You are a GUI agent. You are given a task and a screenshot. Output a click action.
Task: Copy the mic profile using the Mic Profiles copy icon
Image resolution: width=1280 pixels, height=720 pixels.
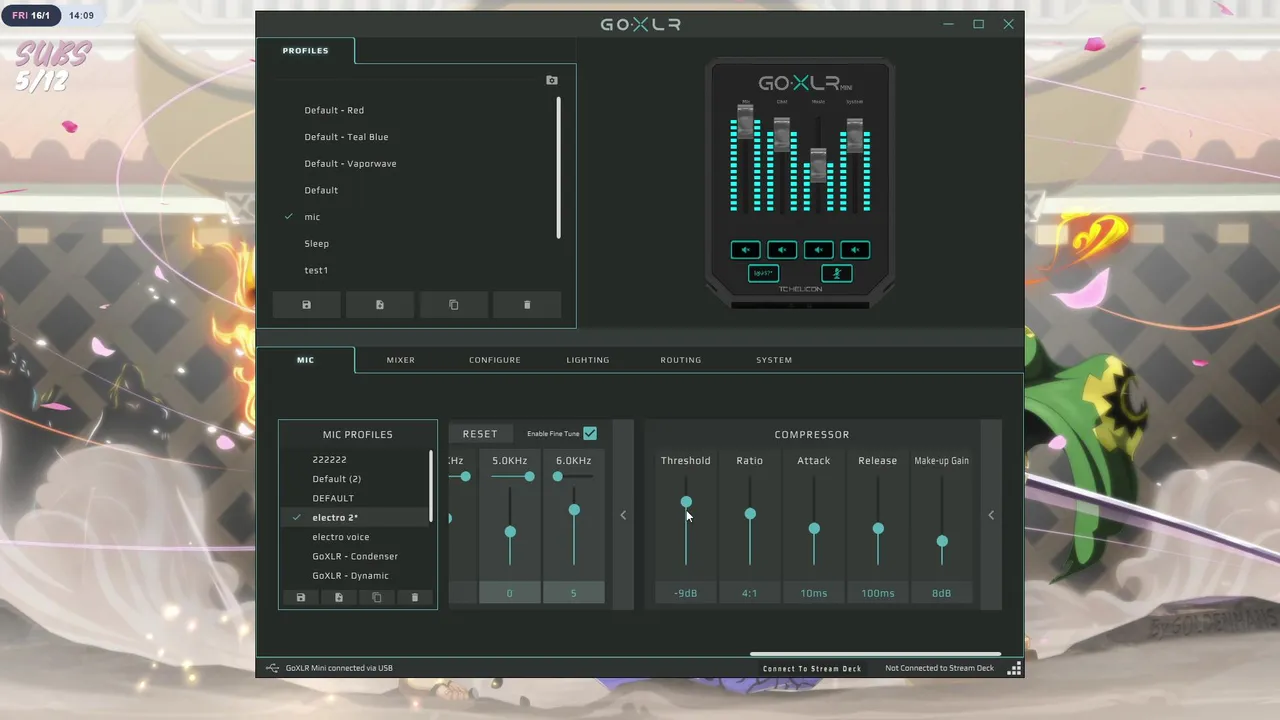[x=377, y=597]
